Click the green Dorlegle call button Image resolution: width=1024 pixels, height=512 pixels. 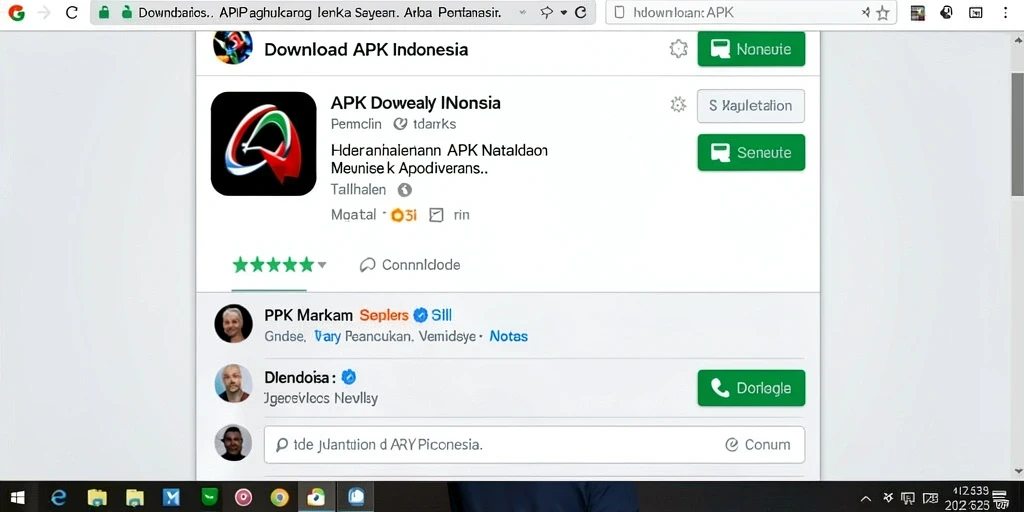(x=751, y=388)
